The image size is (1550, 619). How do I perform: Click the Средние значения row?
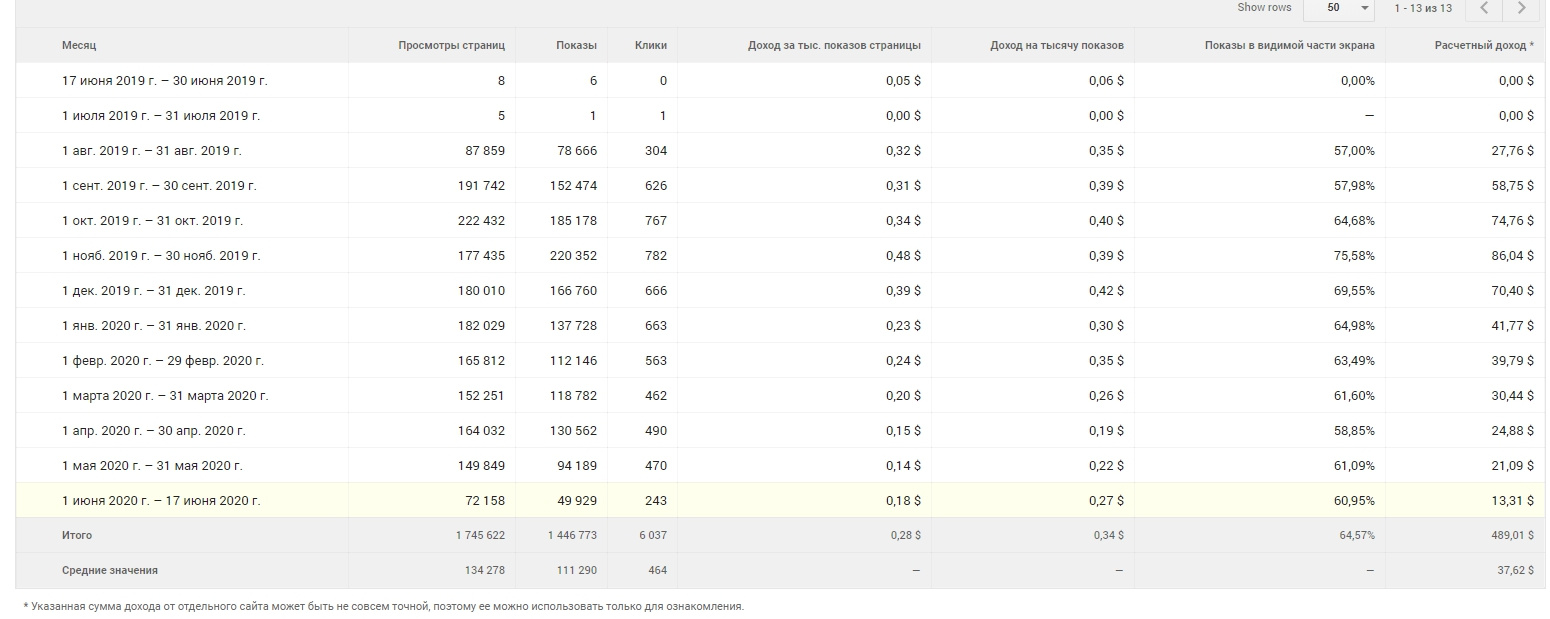(x=110, y=570)
